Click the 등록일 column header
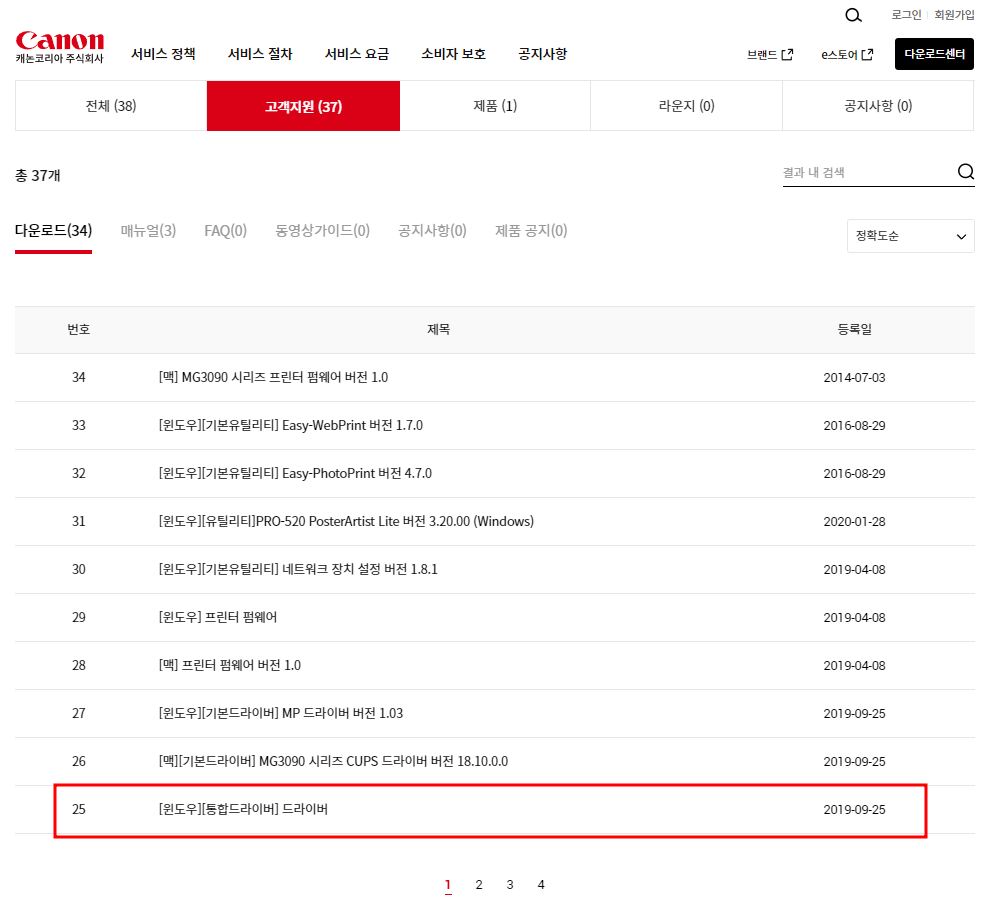986x902 pixels. point(854,329)
